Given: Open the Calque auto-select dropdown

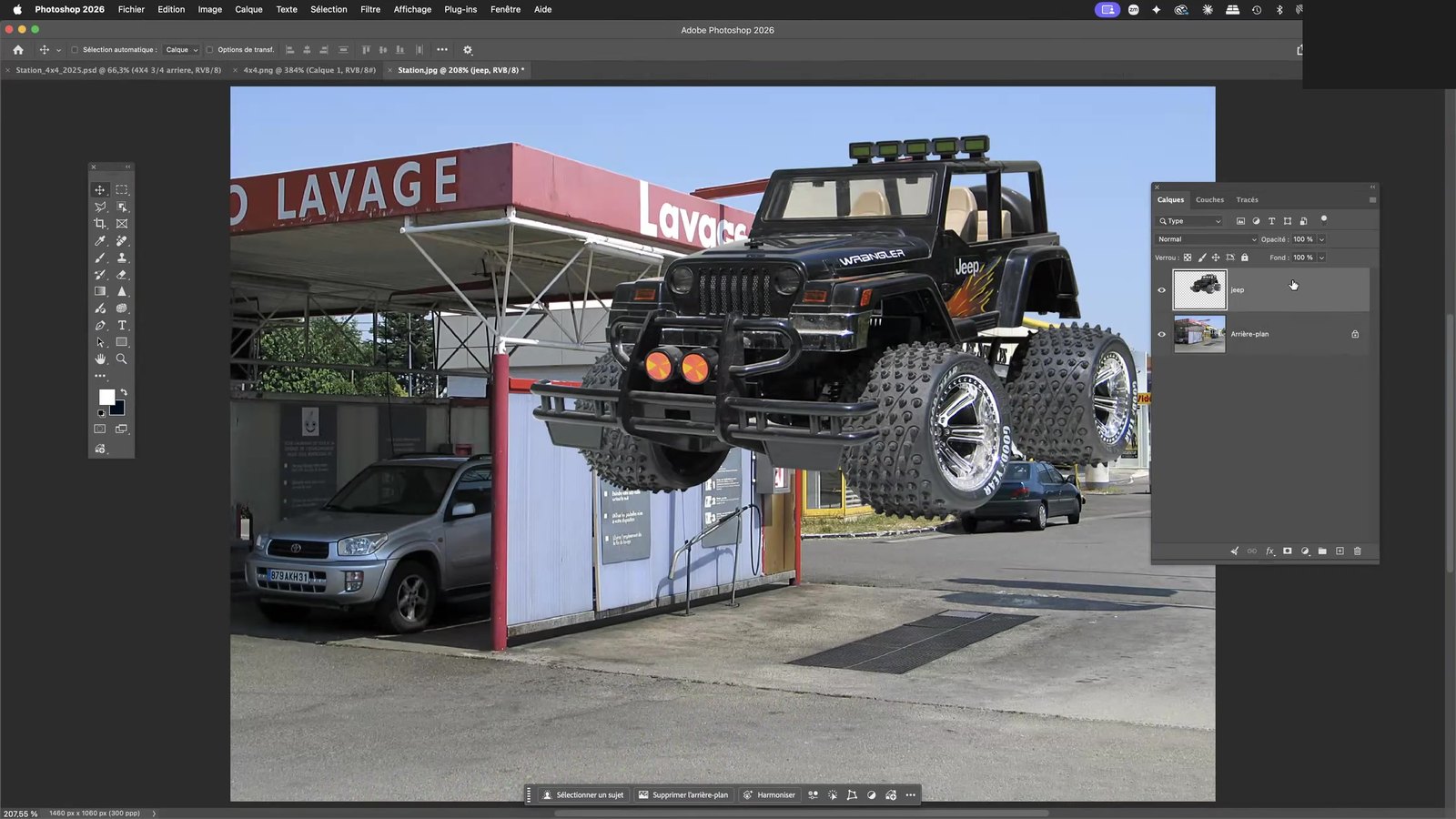Looking at the screenshot, I should pos(182,50).
